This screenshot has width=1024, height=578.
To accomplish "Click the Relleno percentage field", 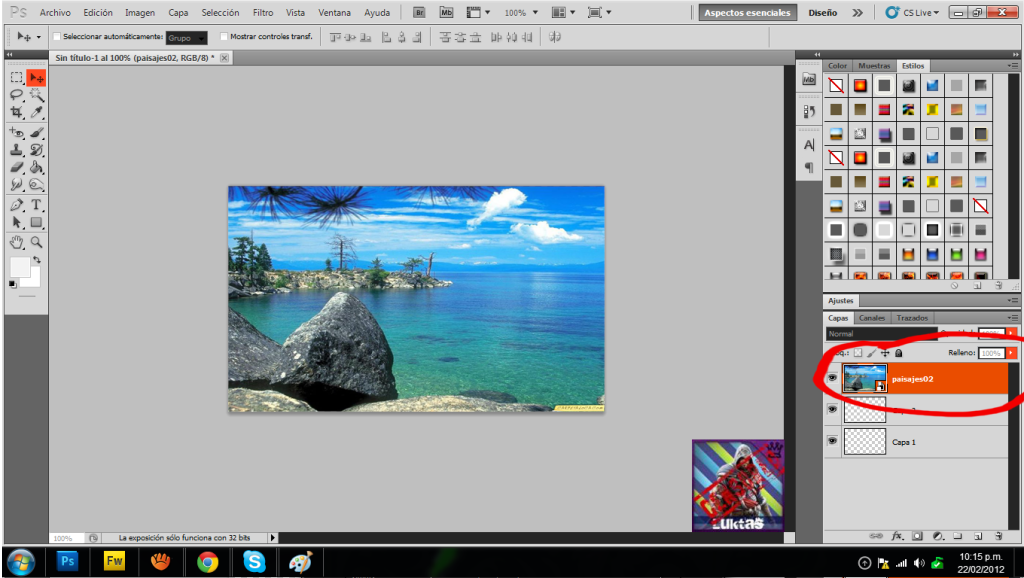I will pos(991,353).
